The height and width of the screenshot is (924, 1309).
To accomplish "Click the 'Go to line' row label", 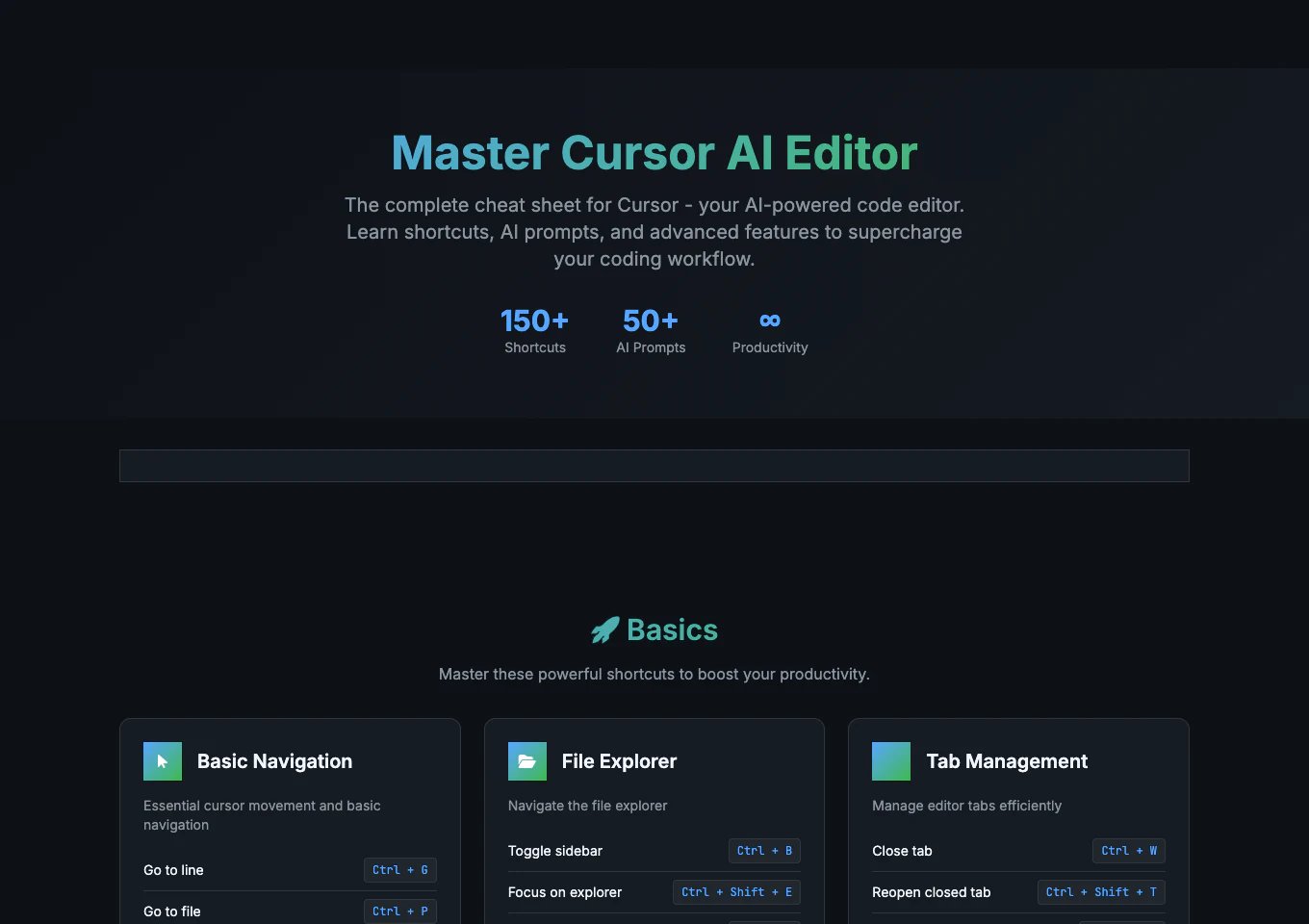I will point(173,870).
